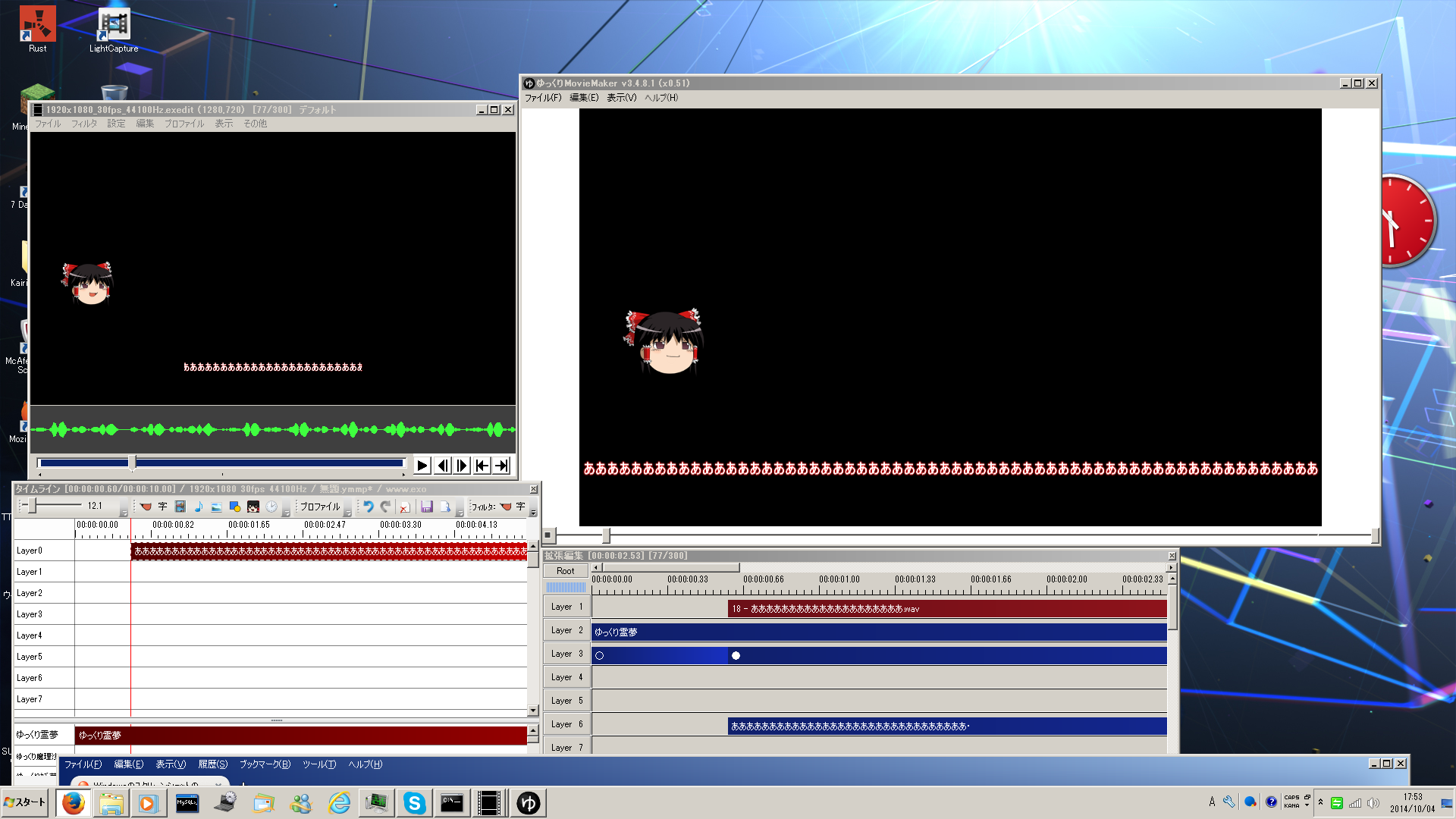Click the extended edit horizontal scrollbar thumb
The width and height of the screenshot is (1456, 819).
point(670,567)
